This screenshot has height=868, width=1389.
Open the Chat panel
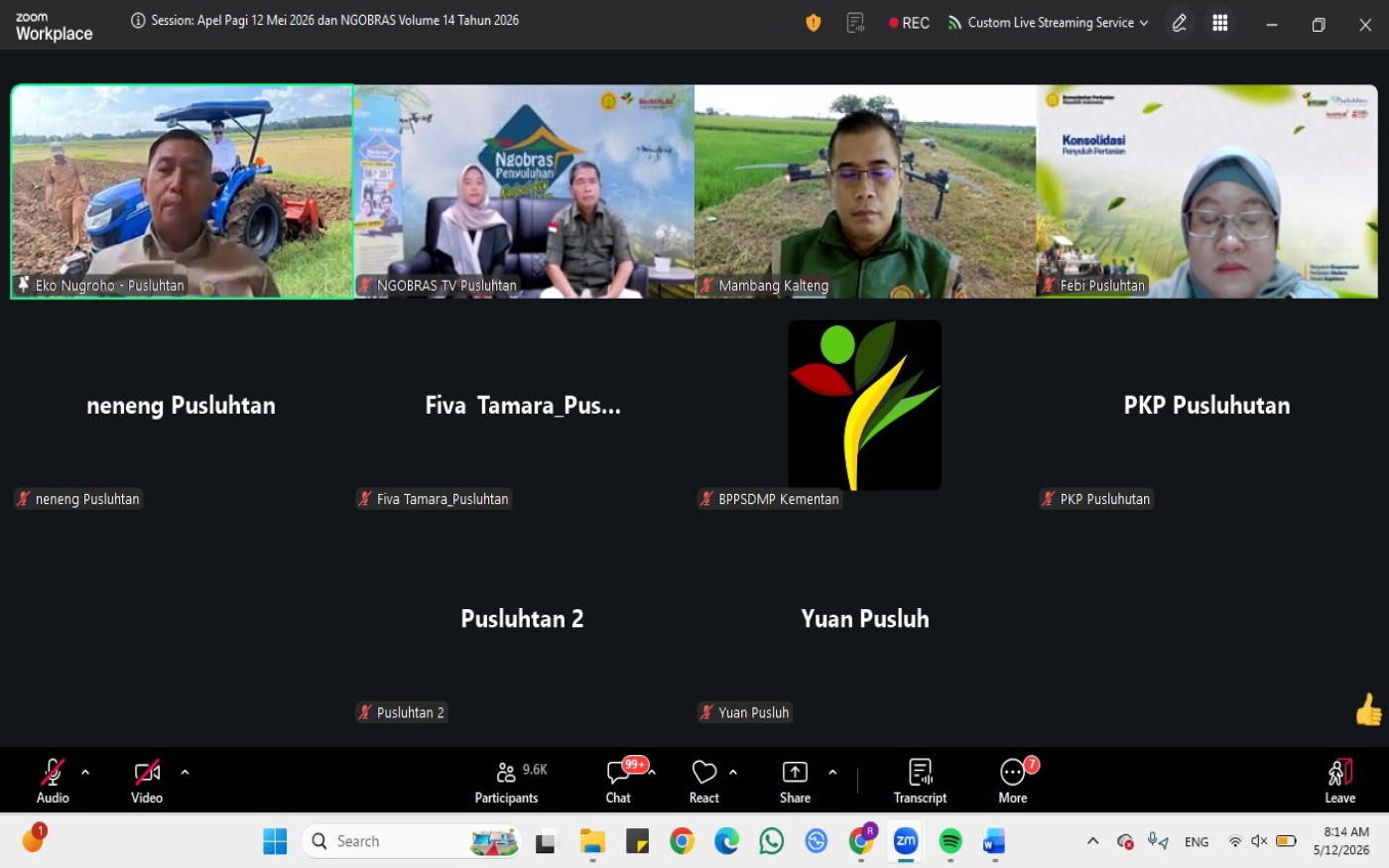(618, 781)
